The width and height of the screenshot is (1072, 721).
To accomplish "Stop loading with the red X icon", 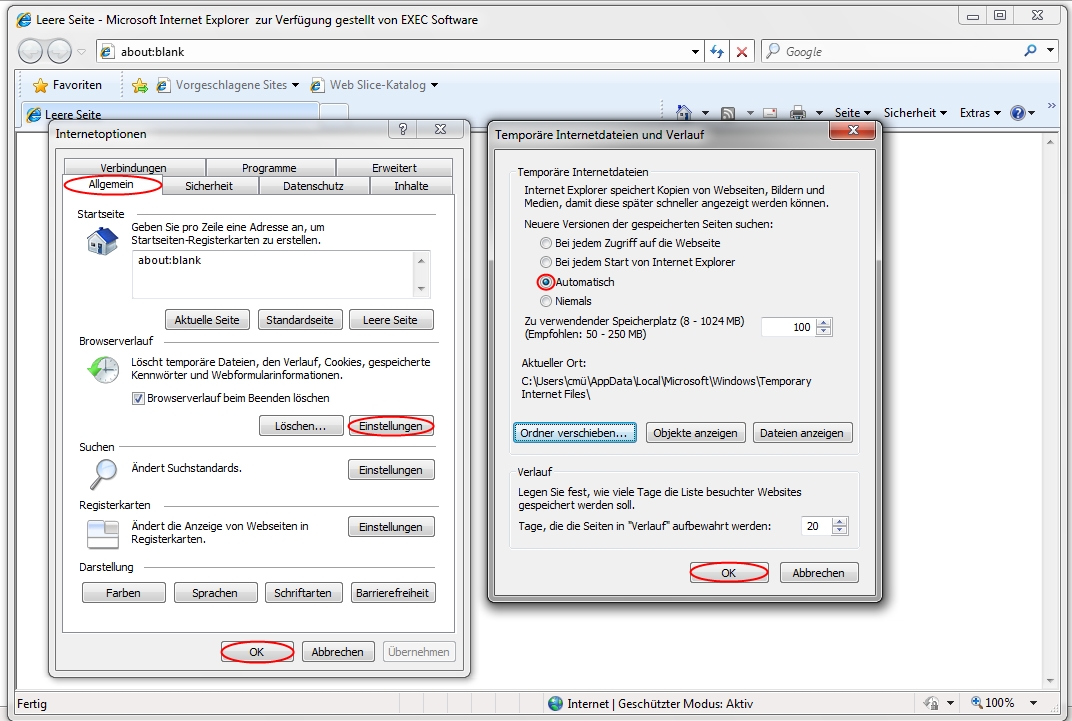I will click(742, 51).
